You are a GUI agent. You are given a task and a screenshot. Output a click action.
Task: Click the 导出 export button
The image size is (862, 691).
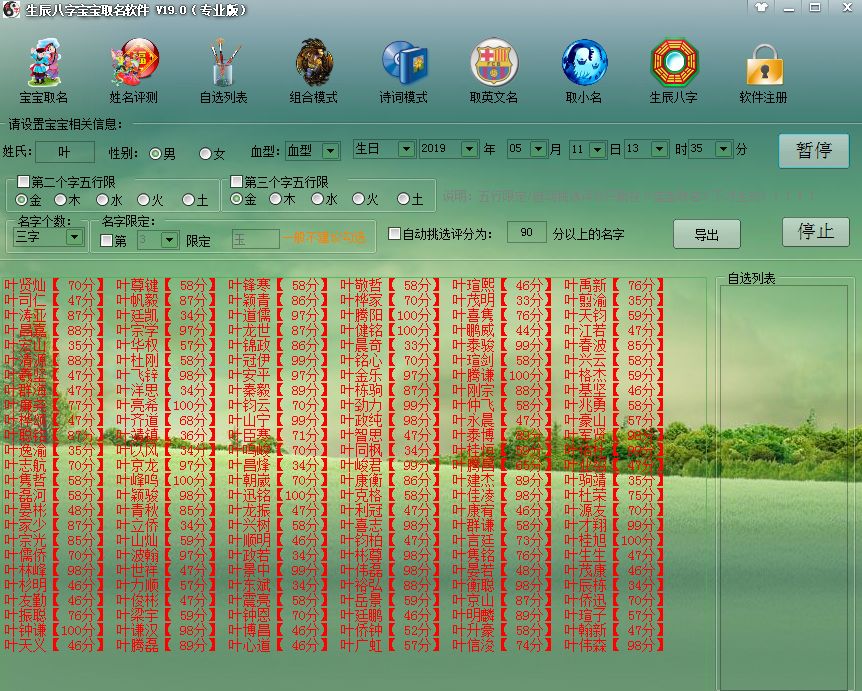[706, 234]
